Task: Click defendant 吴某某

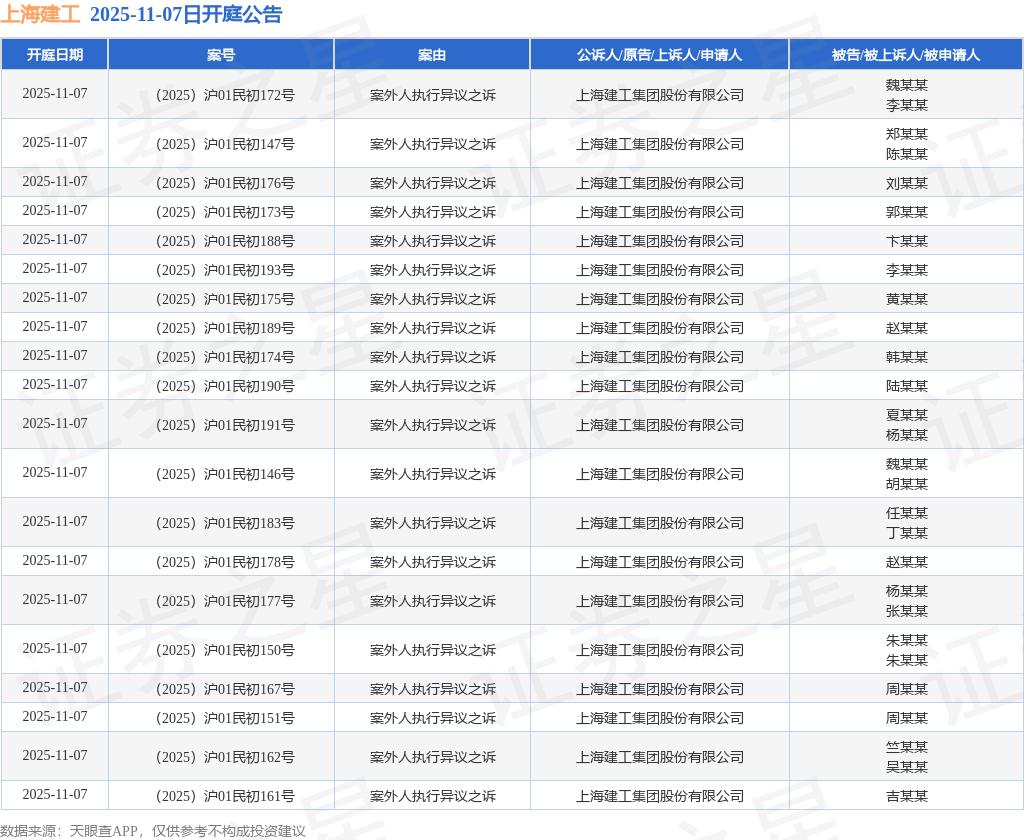Action: pos(906,767)
